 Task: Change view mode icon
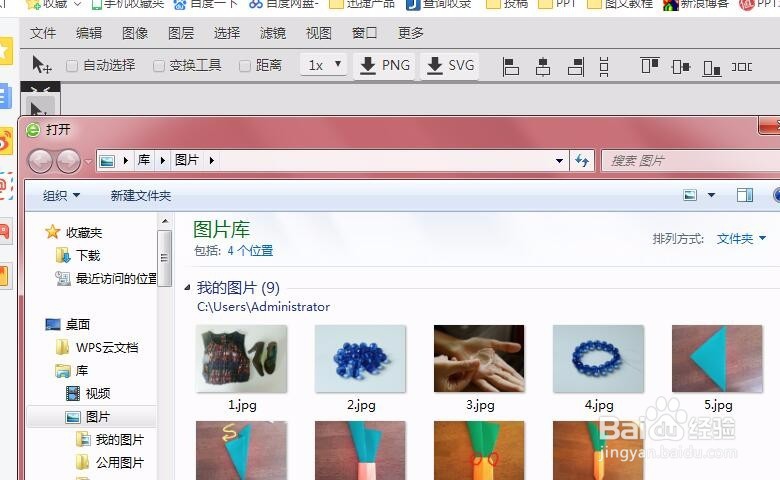690,195
